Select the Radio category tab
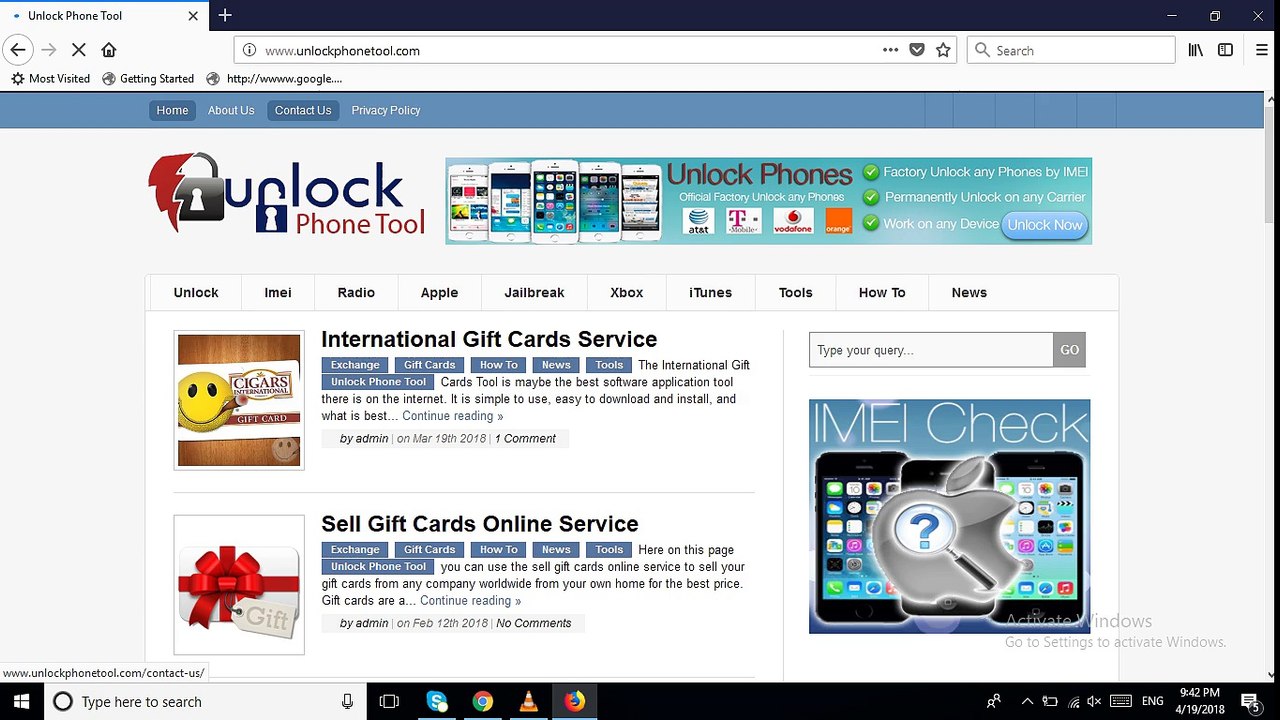1280x720 pixels. pyautogui.click(x=356, y=292)
